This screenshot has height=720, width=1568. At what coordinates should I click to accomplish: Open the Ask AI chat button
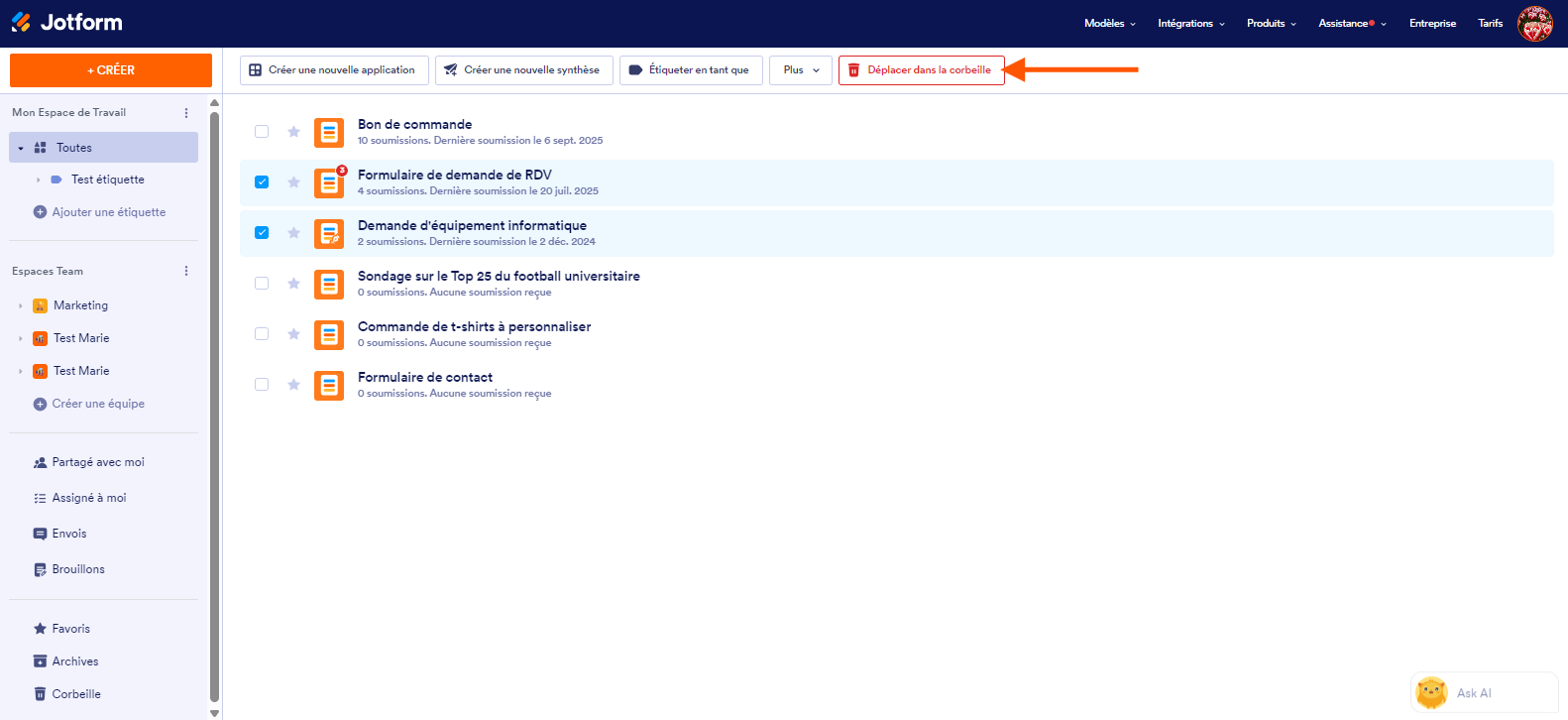1484,692
